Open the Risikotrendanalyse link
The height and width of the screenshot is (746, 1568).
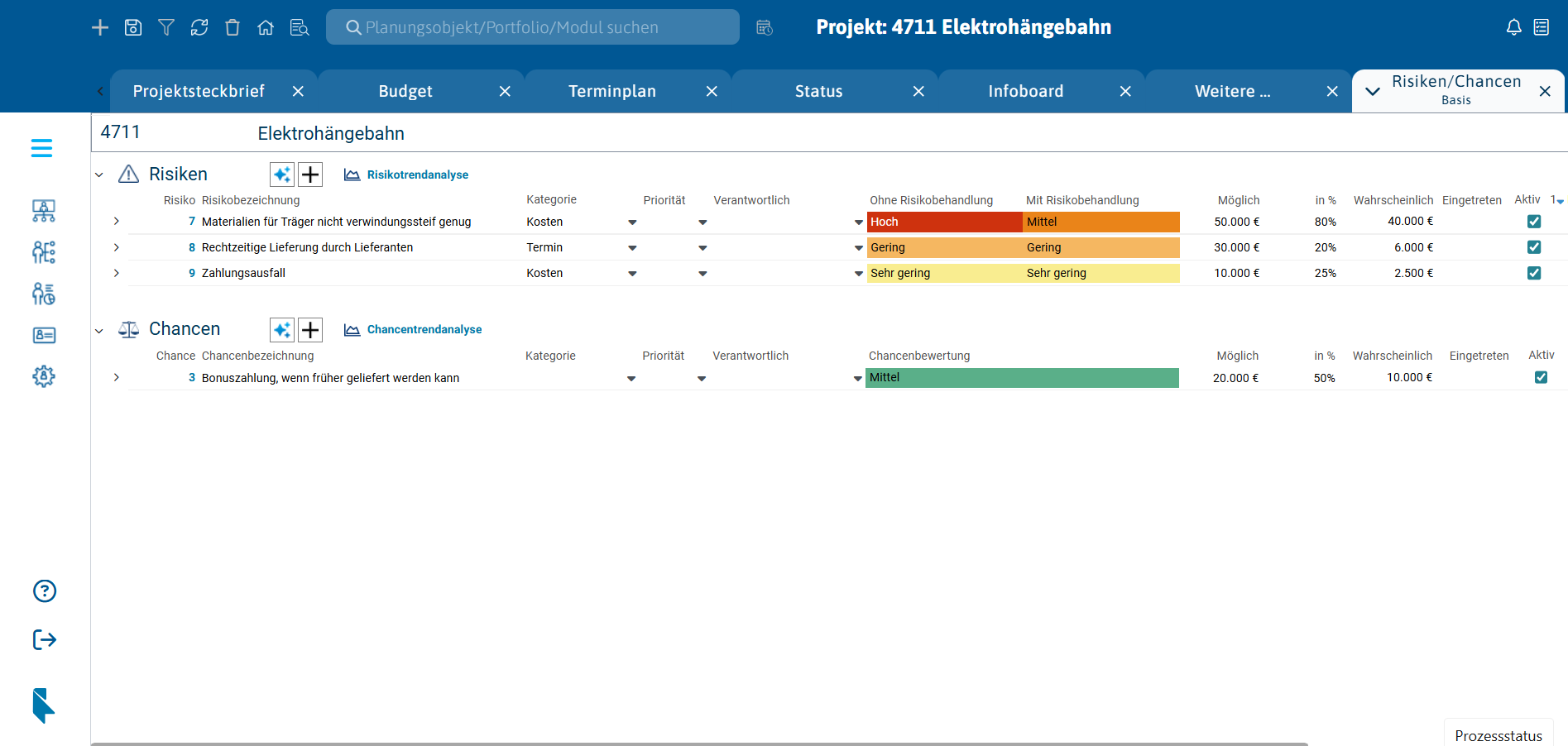[x=417, y=175]
